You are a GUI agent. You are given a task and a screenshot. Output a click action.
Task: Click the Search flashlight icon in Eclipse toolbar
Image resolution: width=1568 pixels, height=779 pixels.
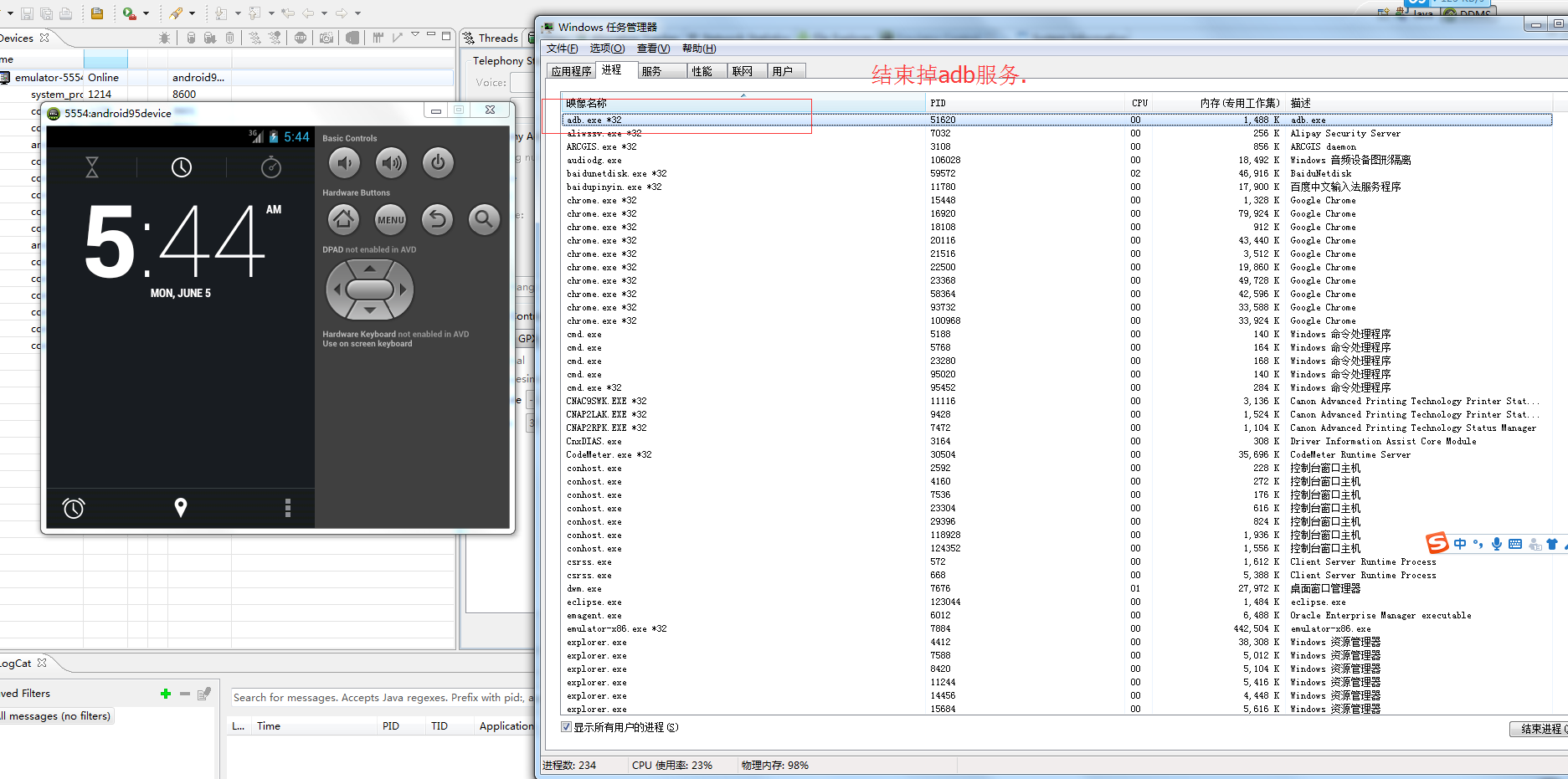click(x=176, y=13)
